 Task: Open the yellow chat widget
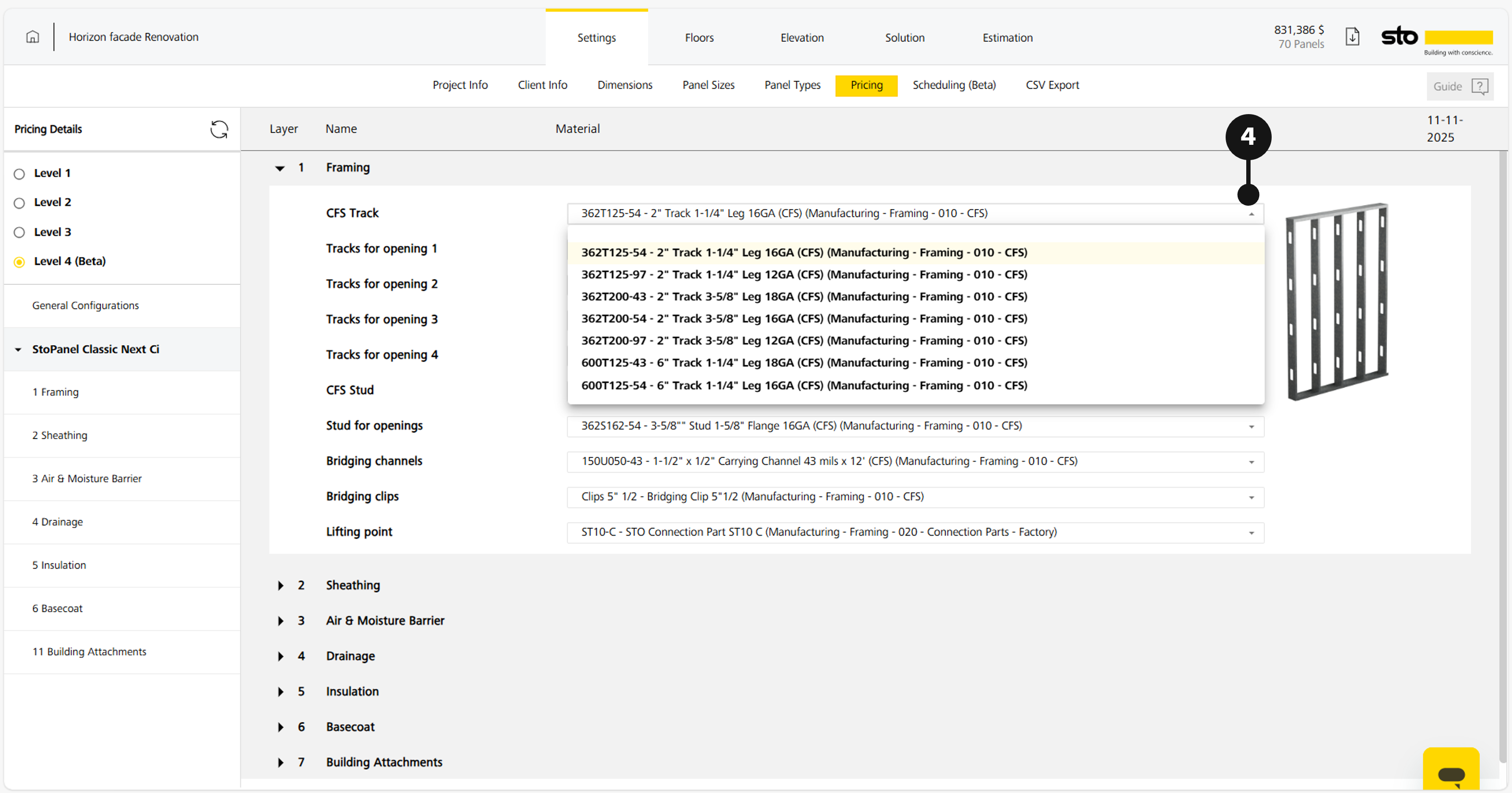[x=1451, y=769]
